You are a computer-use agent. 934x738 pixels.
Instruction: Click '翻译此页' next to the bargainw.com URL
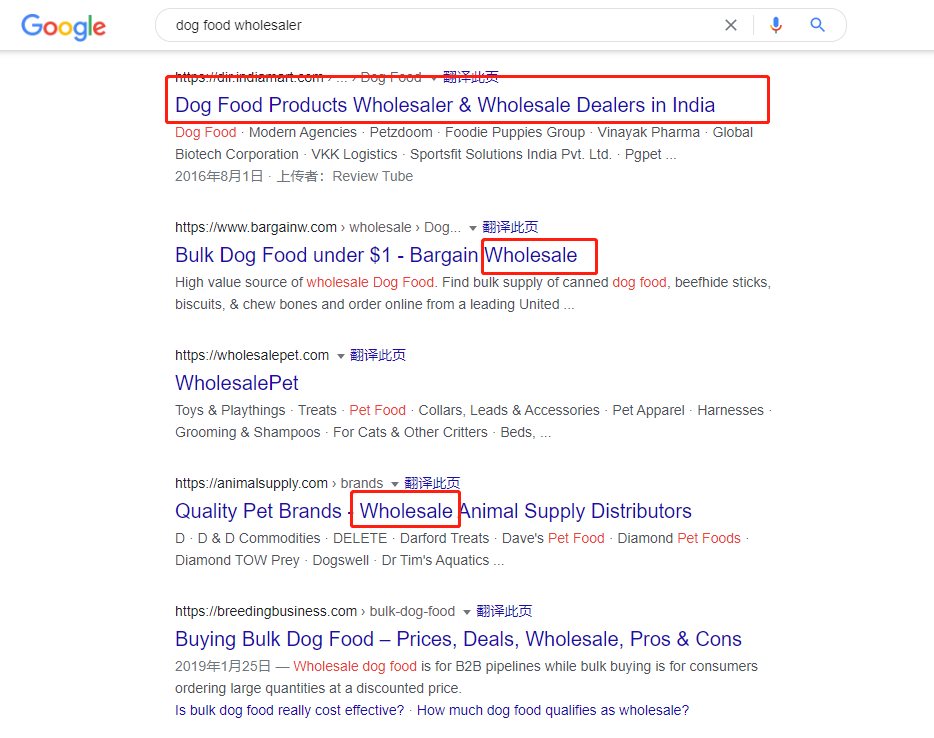pyautogui.click(x=511, y=227)
